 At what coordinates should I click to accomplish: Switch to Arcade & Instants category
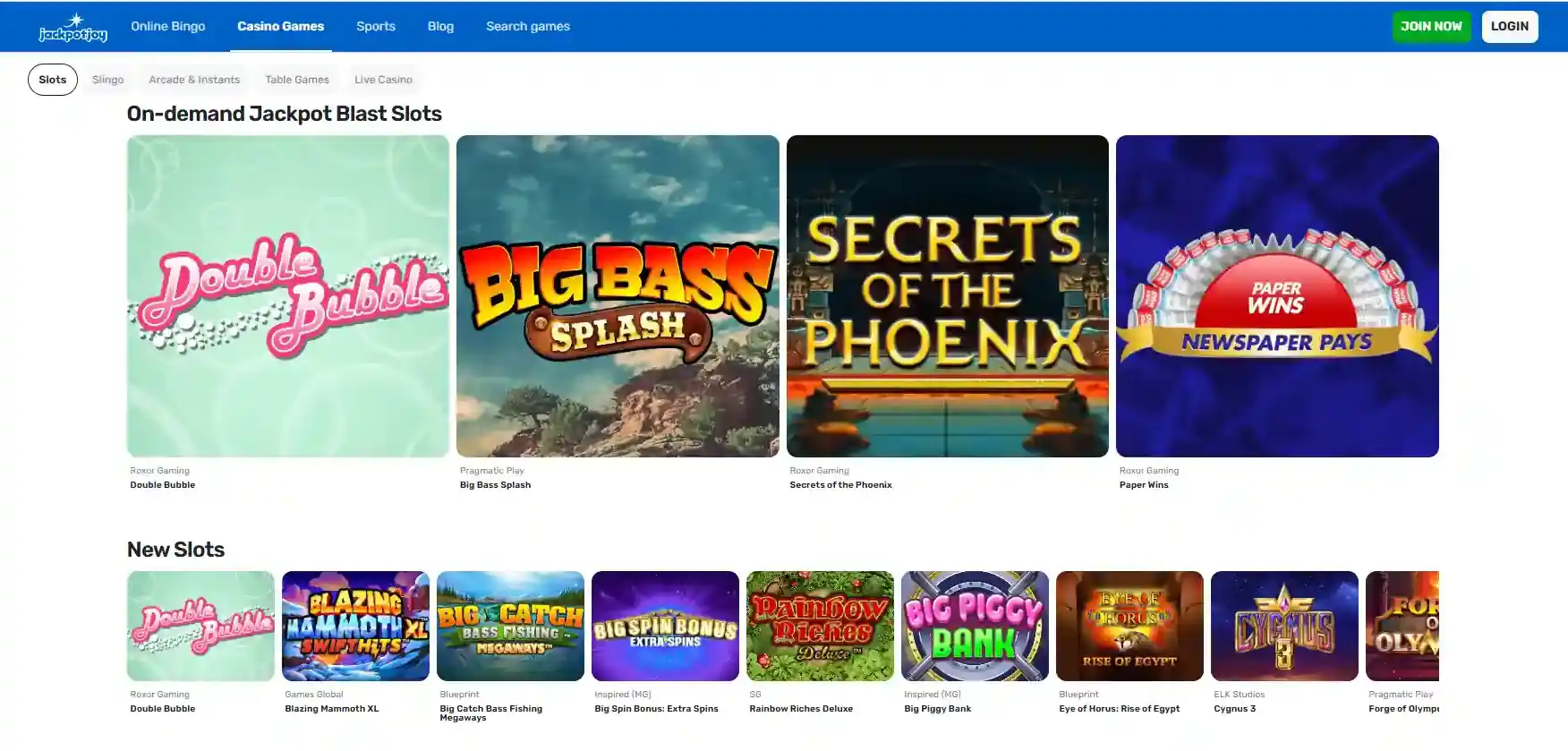coord(194,80)
